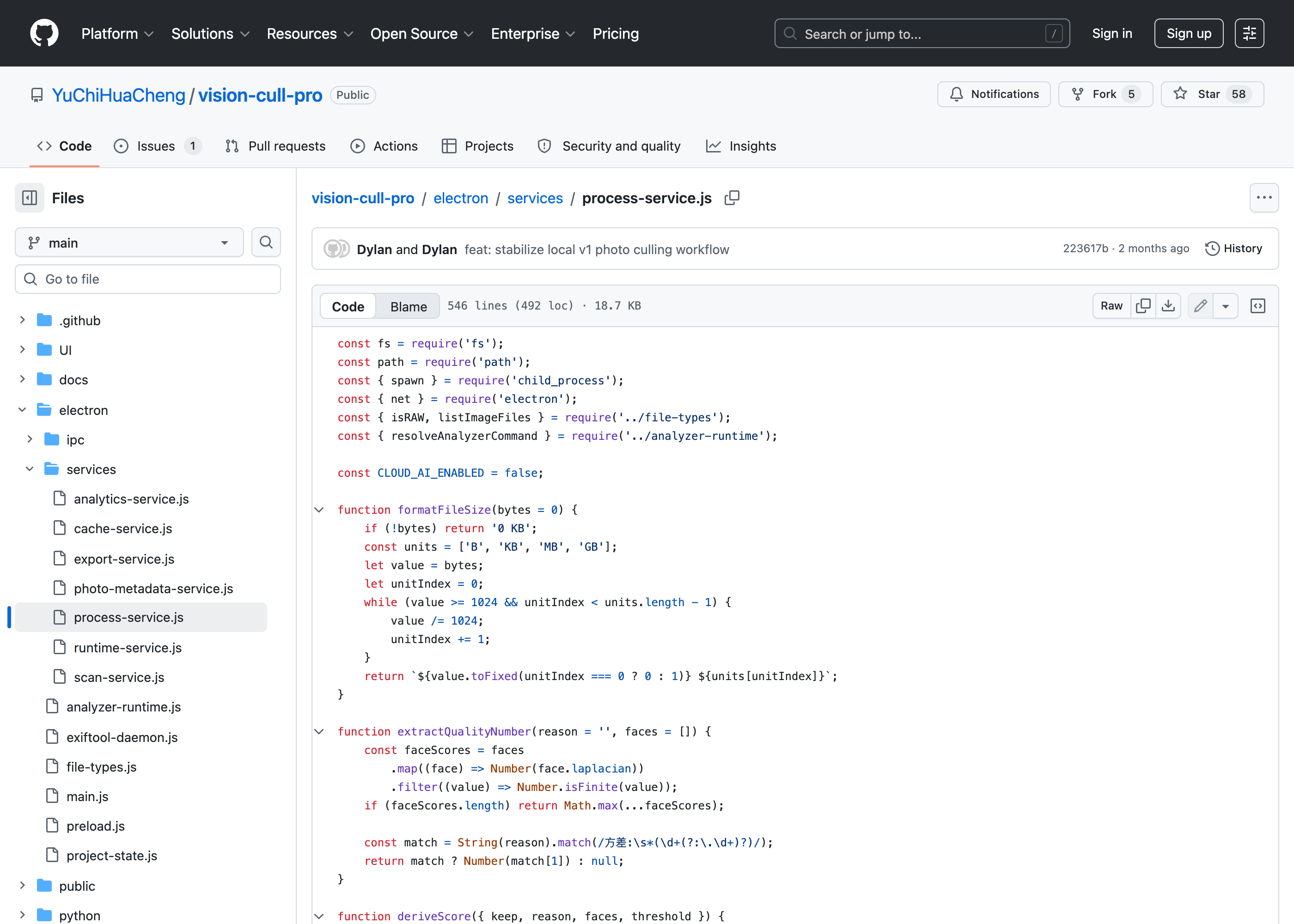Expand the ipc folder

(30, 439)
